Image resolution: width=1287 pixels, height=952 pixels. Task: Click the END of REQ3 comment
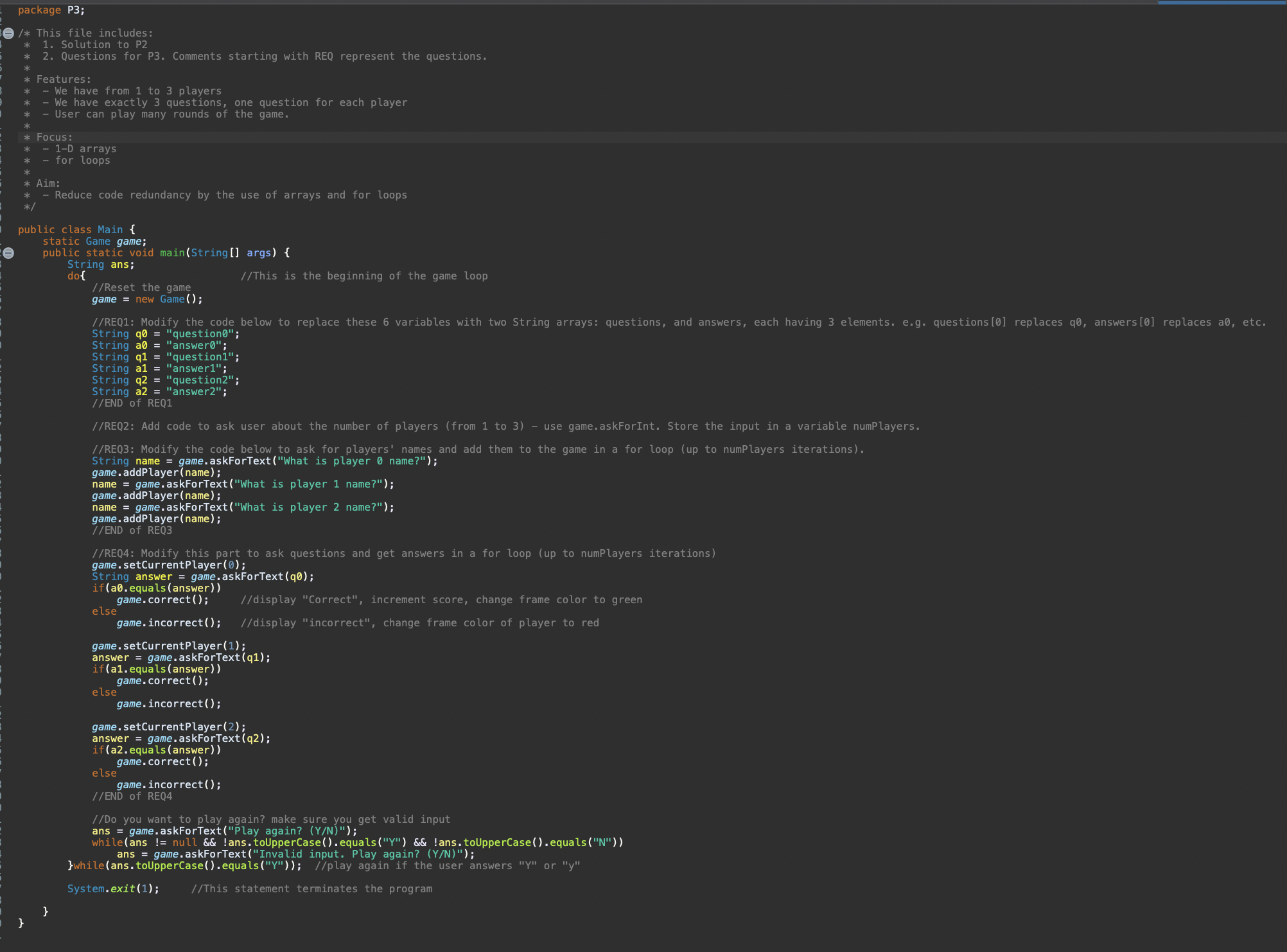pos(132,531)
